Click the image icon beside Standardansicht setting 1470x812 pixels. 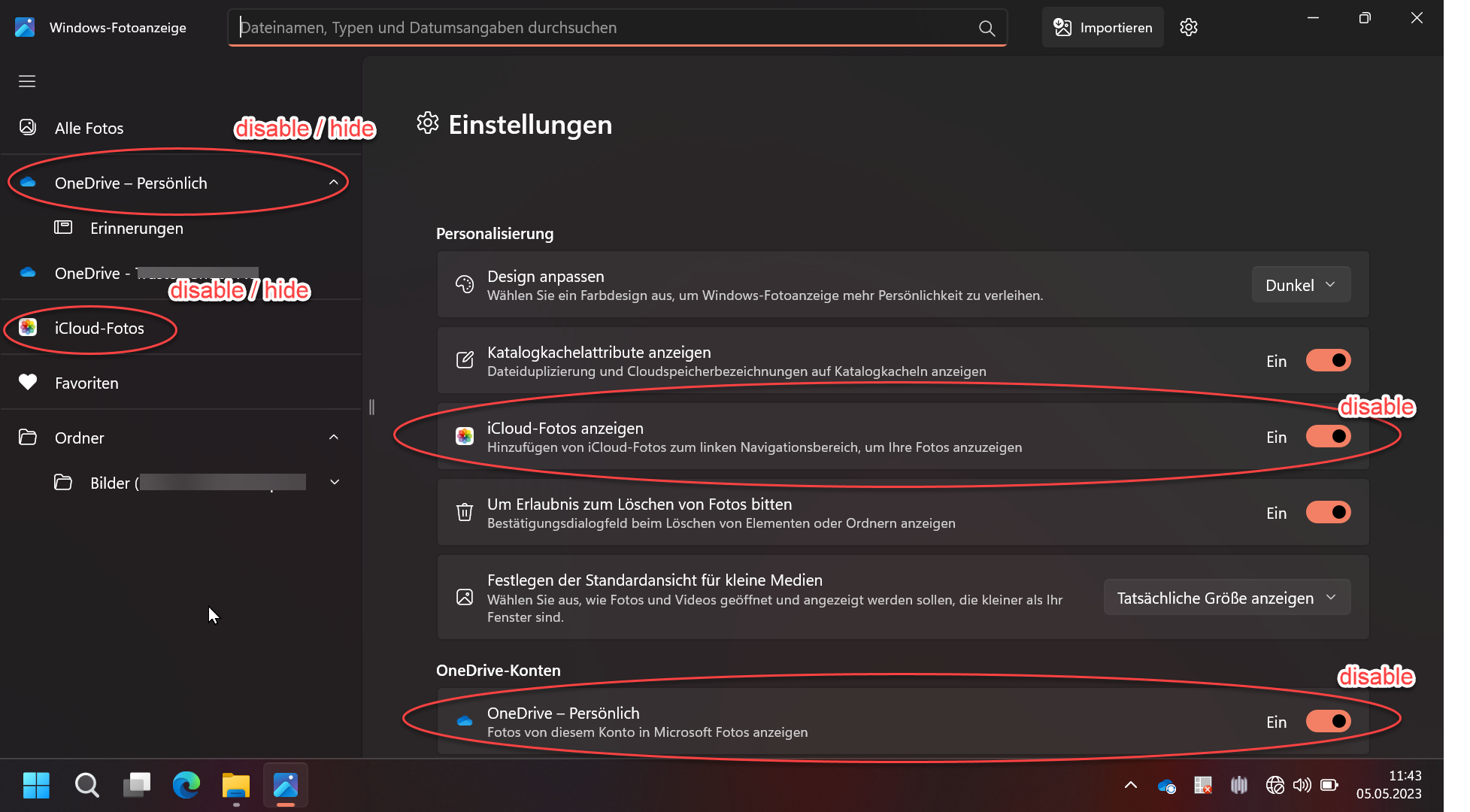(465, 597)
